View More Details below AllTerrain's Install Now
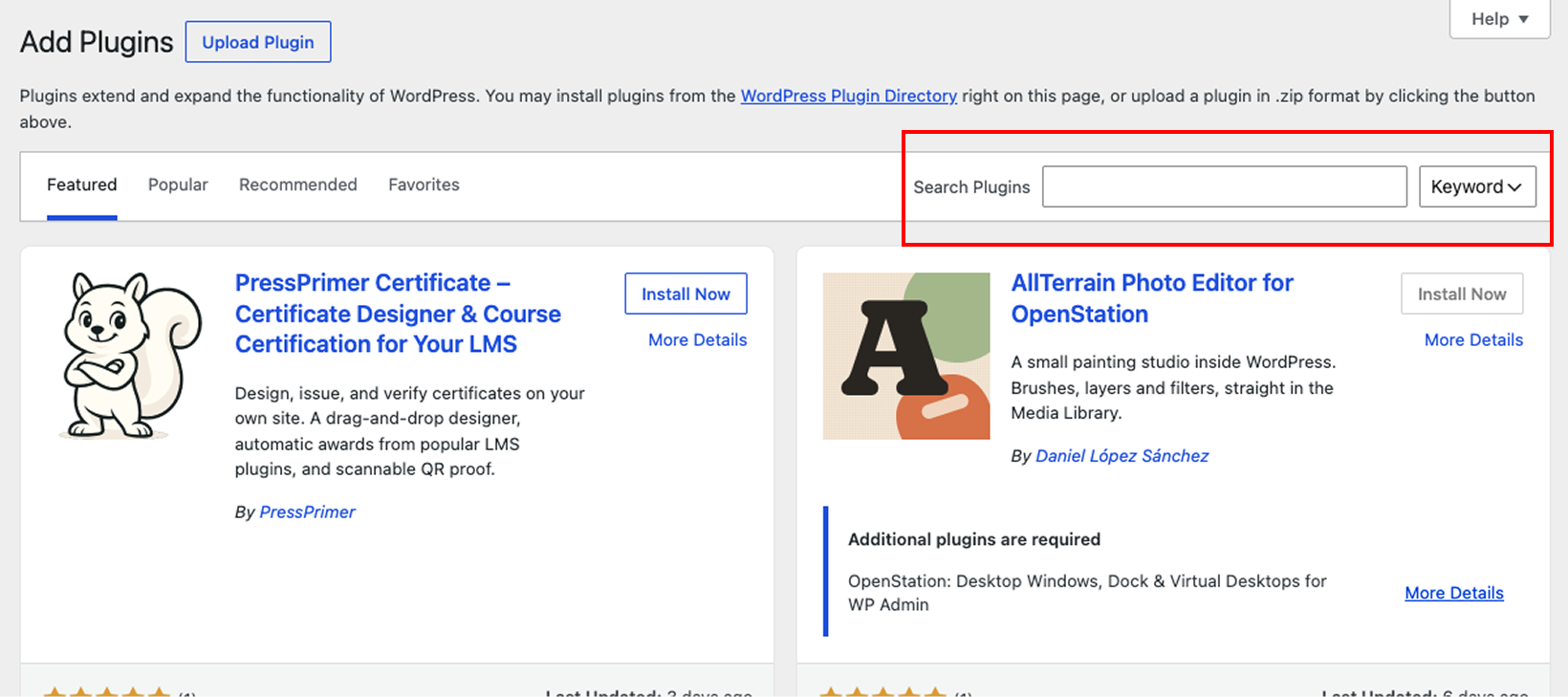The image size is (1568, 697). tap(1473, 339)
